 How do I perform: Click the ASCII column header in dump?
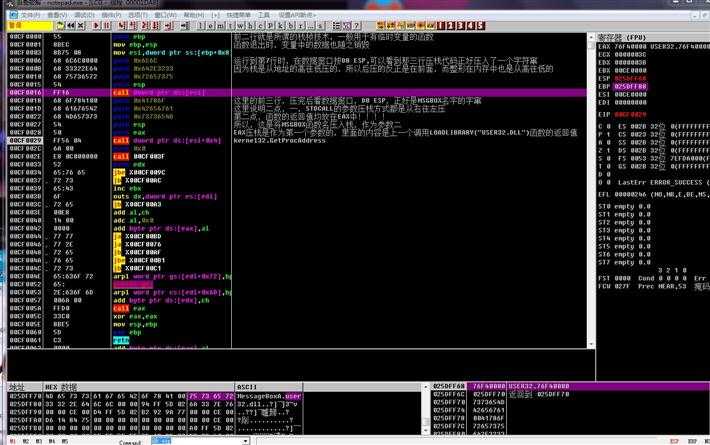coord(269,387)
